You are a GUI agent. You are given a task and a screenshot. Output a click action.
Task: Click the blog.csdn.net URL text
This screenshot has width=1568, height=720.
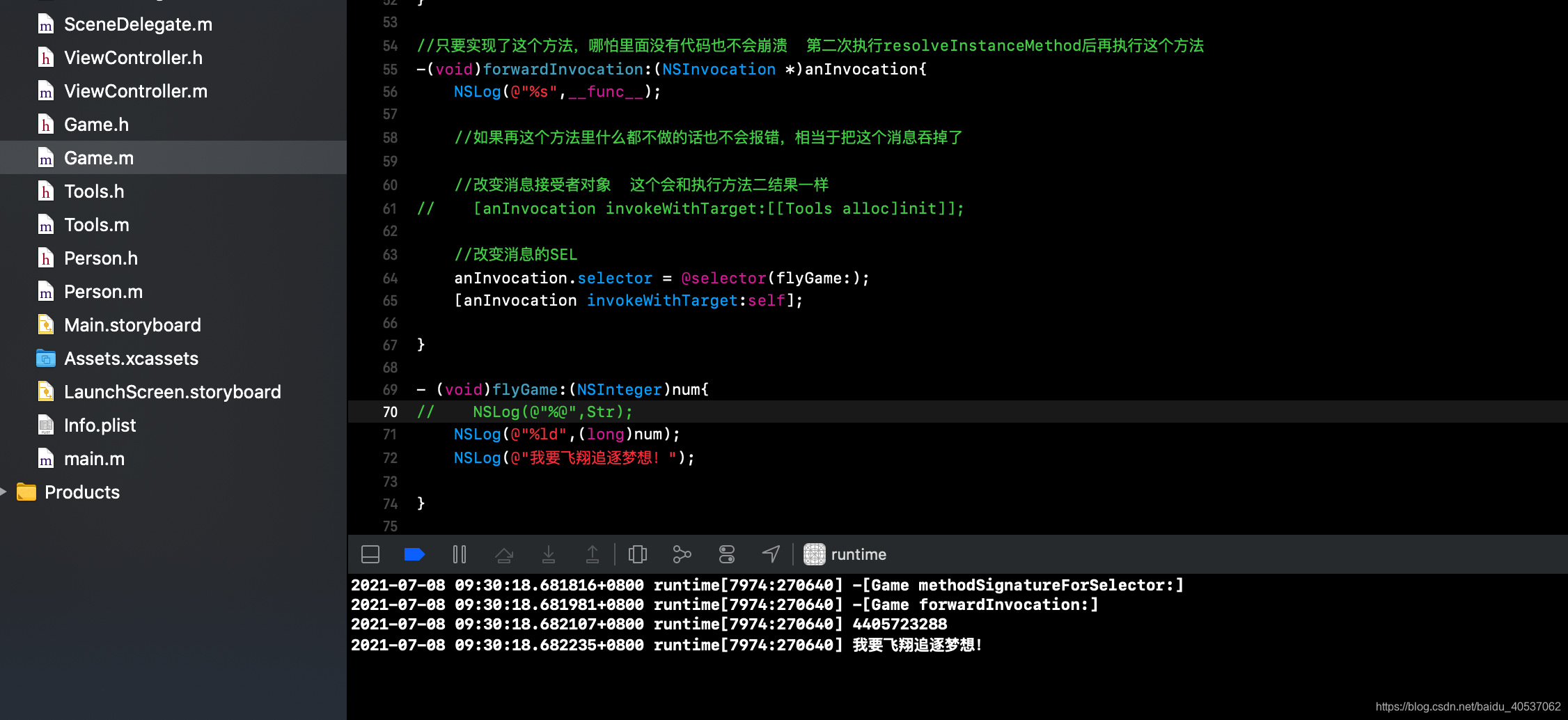point(1468,707)
